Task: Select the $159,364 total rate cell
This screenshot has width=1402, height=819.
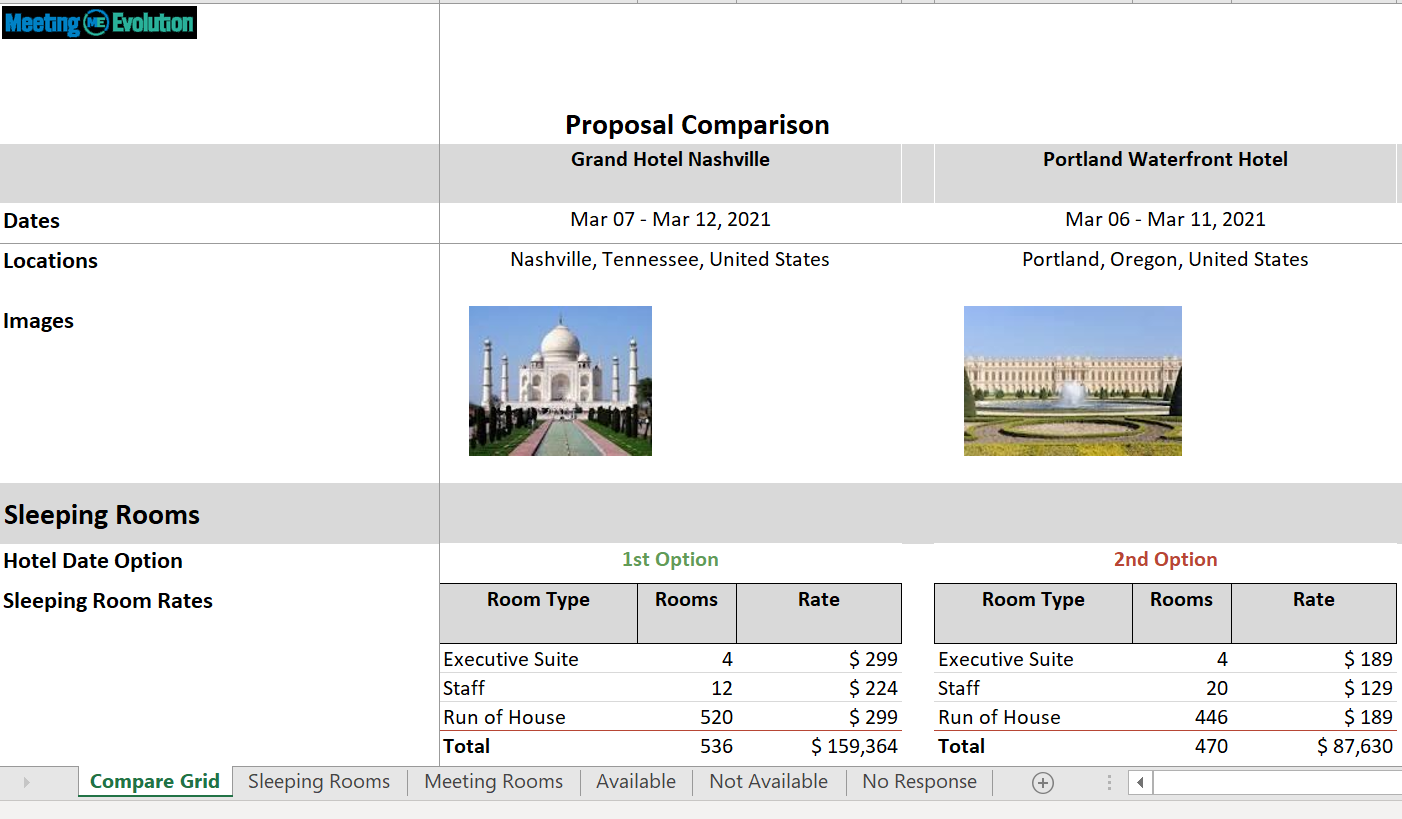Action: (x=853, y=746)
